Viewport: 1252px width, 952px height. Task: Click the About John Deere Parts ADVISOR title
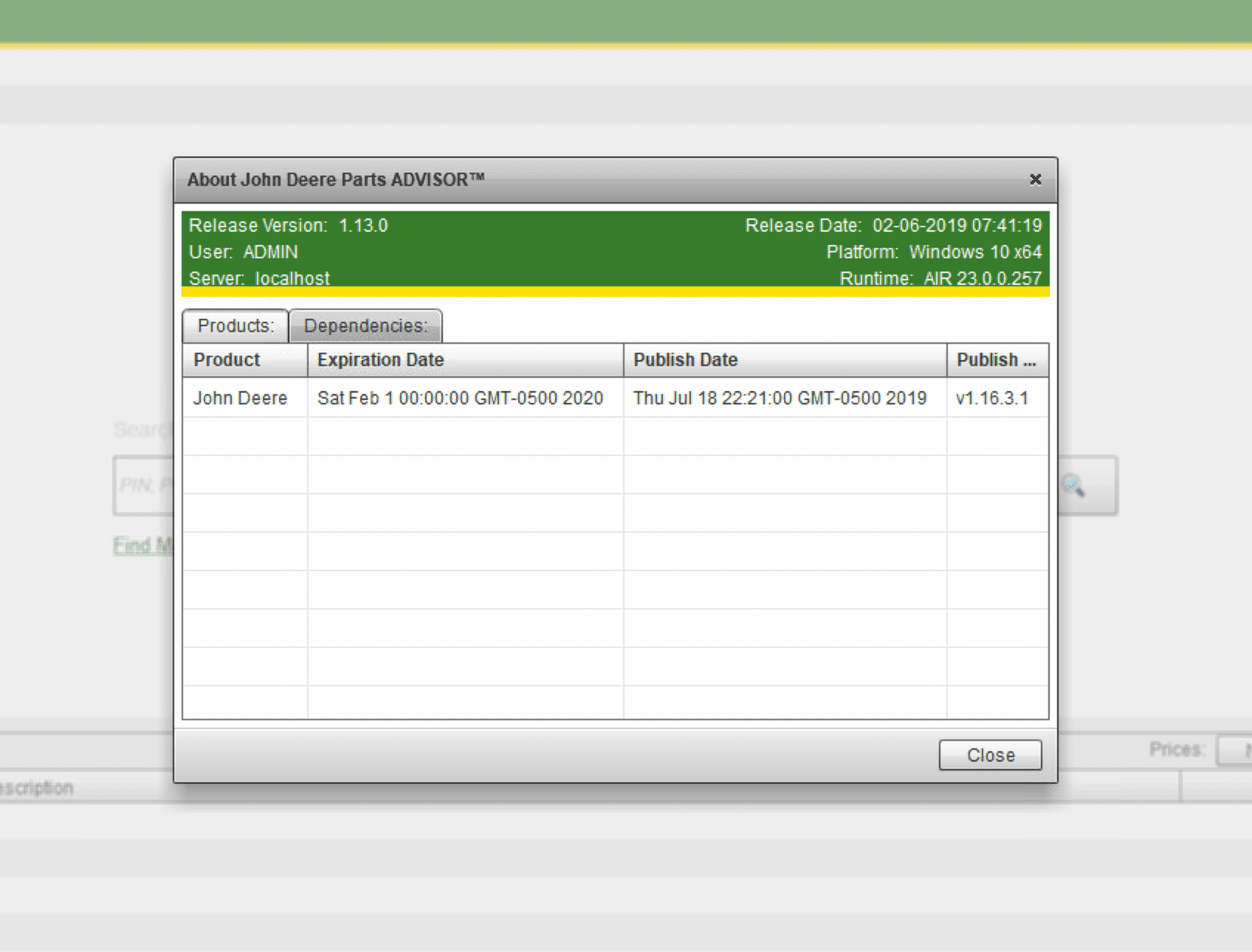336,179
